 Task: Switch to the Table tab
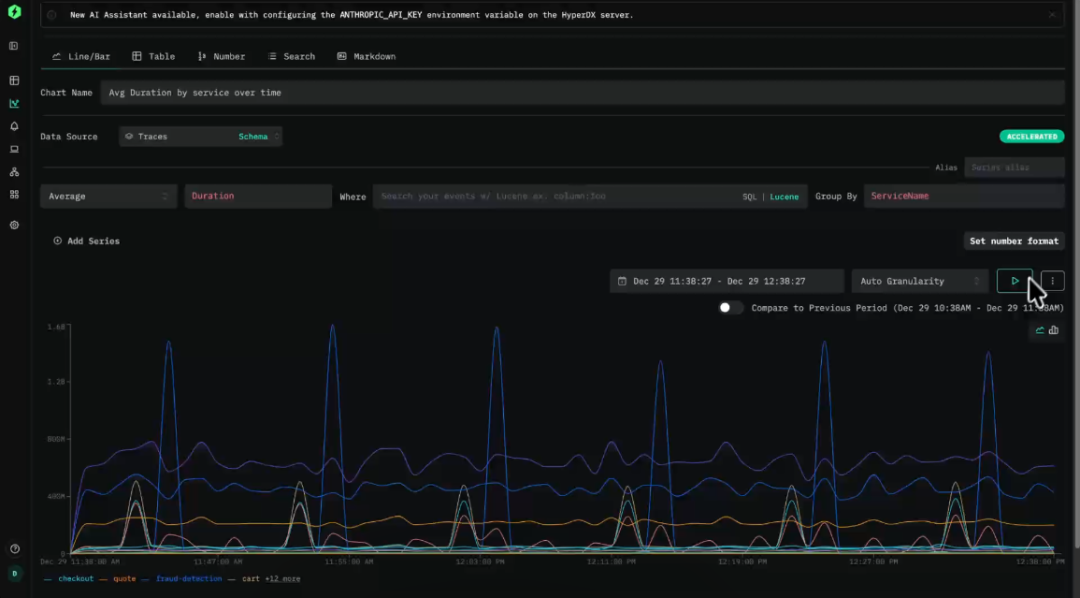(x=154, y=56)
